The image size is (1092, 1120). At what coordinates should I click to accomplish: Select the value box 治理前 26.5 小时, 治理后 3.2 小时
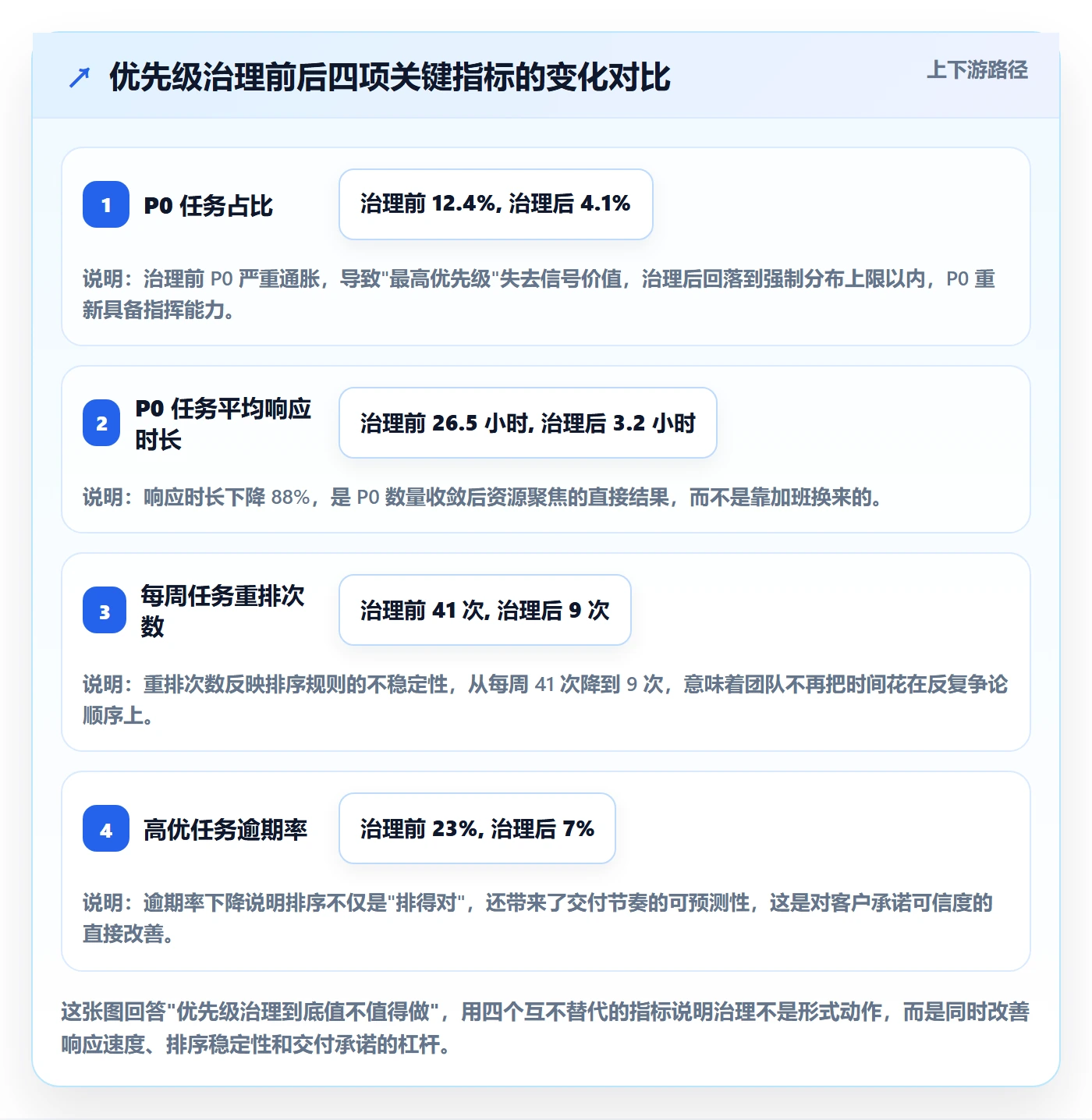pos(528,423)
